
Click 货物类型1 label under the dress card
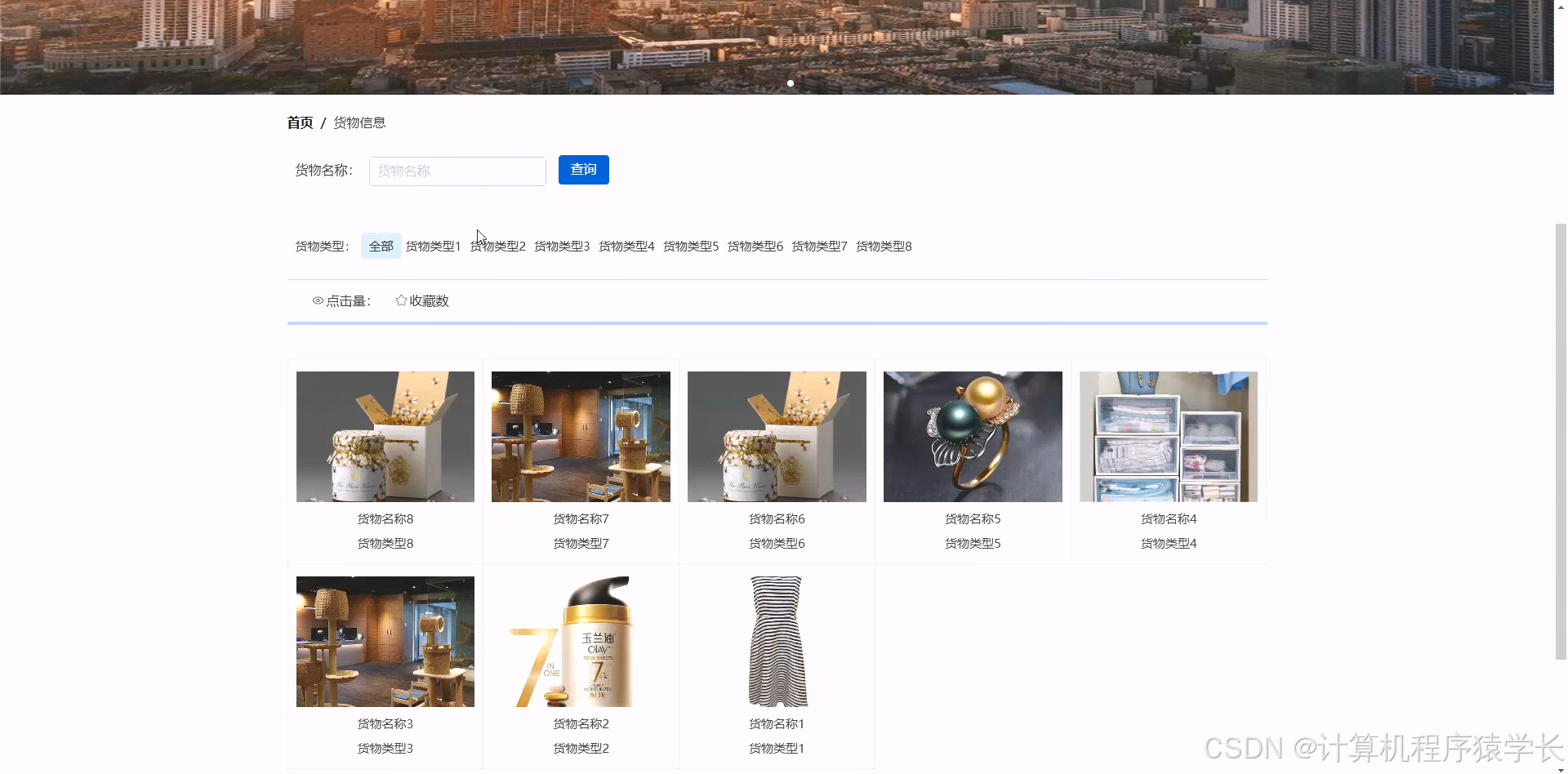point(777,749)
